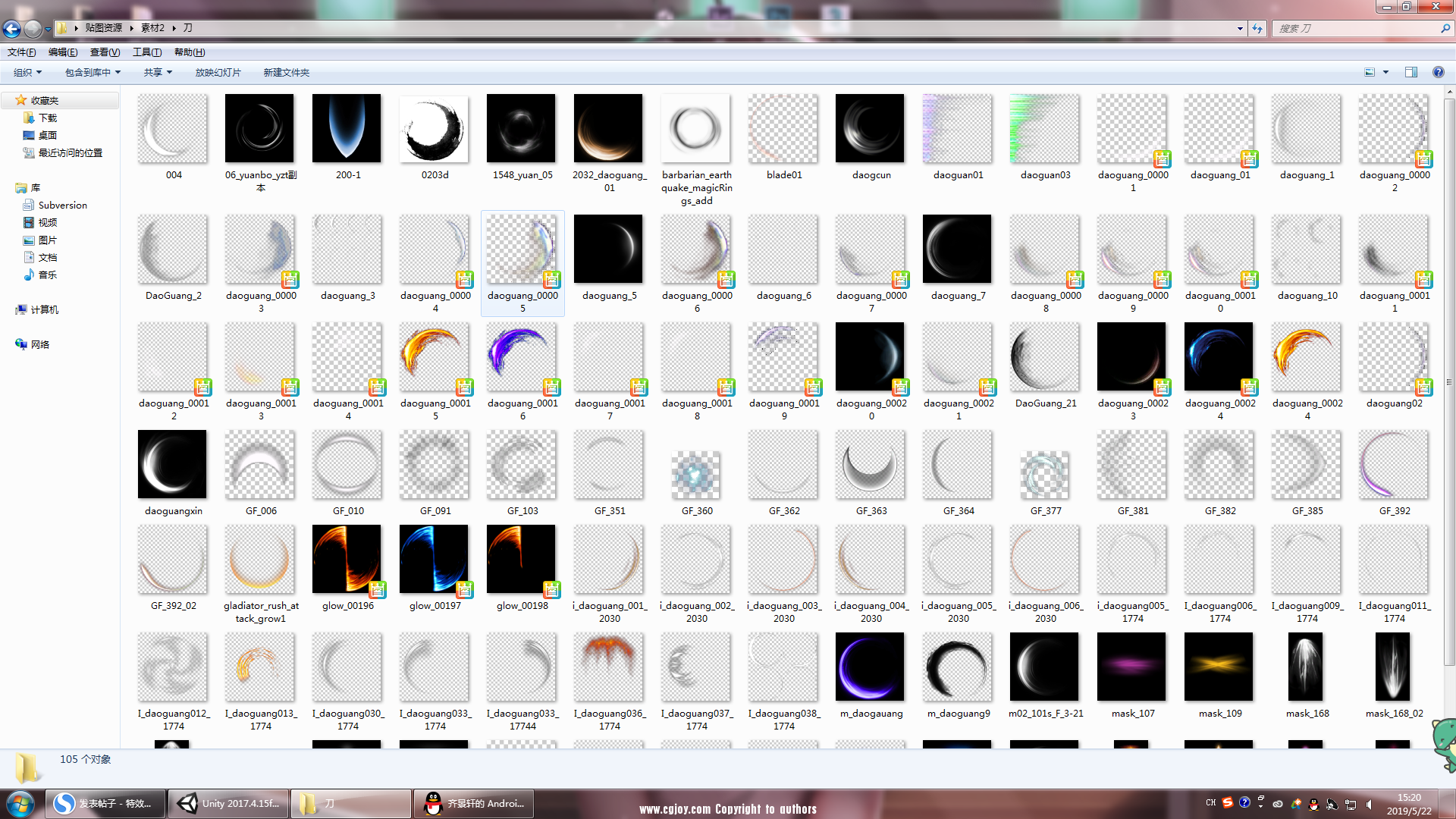Select the GF_392 purple arc thumbnail
1456x819 pixels.
point(1394,464)
